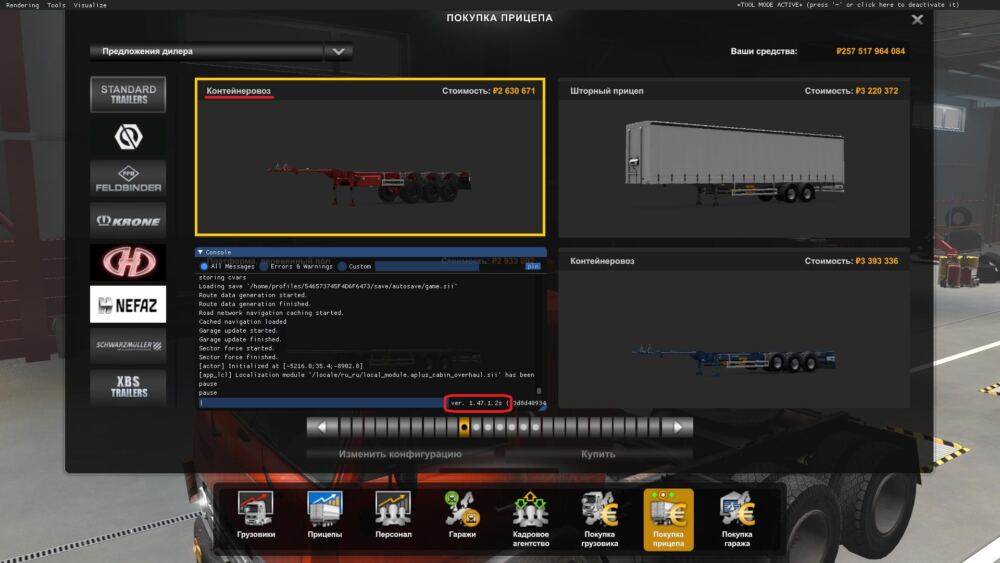Select the NEFAZ trailer brand logo
This screenshot has width=1000, height=563.
tap(128, 304)
